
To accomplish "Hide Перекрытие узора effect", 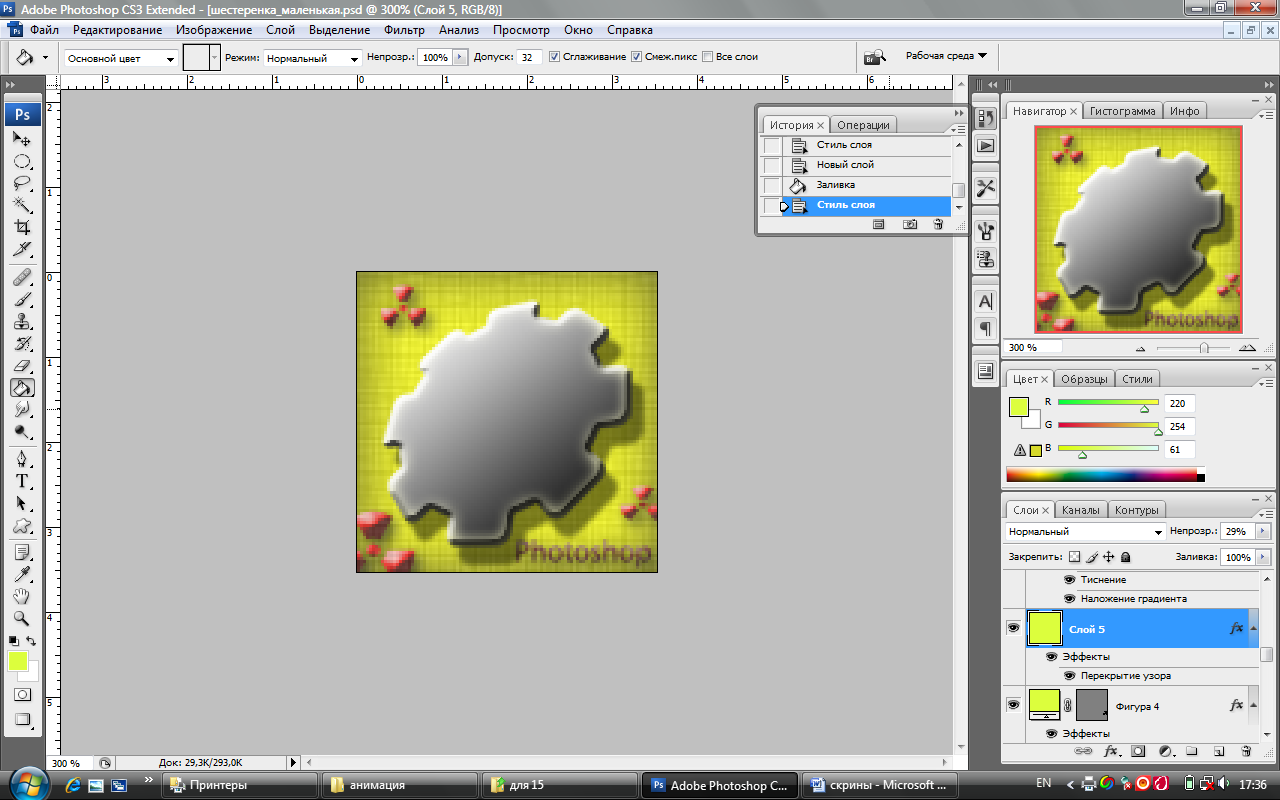I will [1069, 676].
